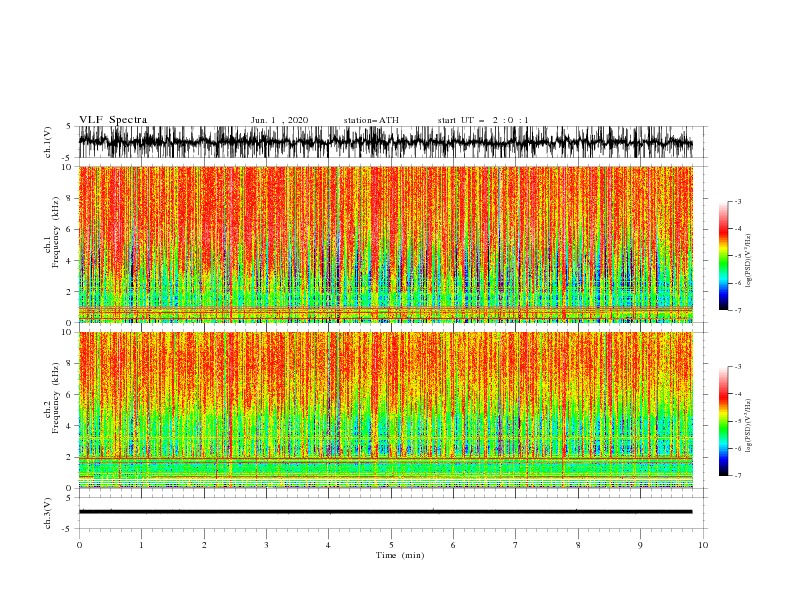Click the ch.2 spectrogram plot
The width and height of the screenshot is (792, 612).
(386, 410)
